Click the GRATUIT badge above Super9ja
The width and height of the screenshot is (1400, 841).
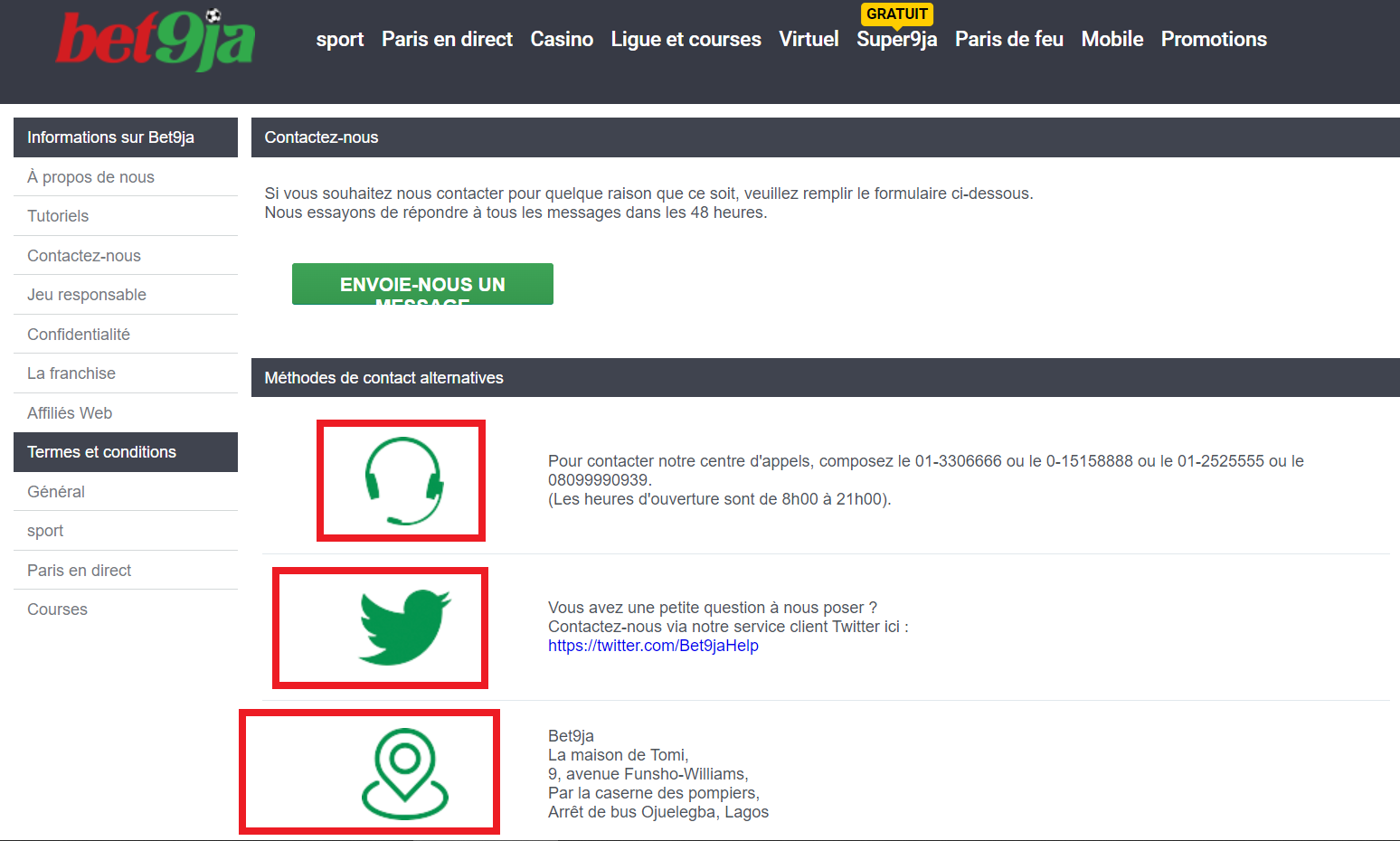(897, 14)
